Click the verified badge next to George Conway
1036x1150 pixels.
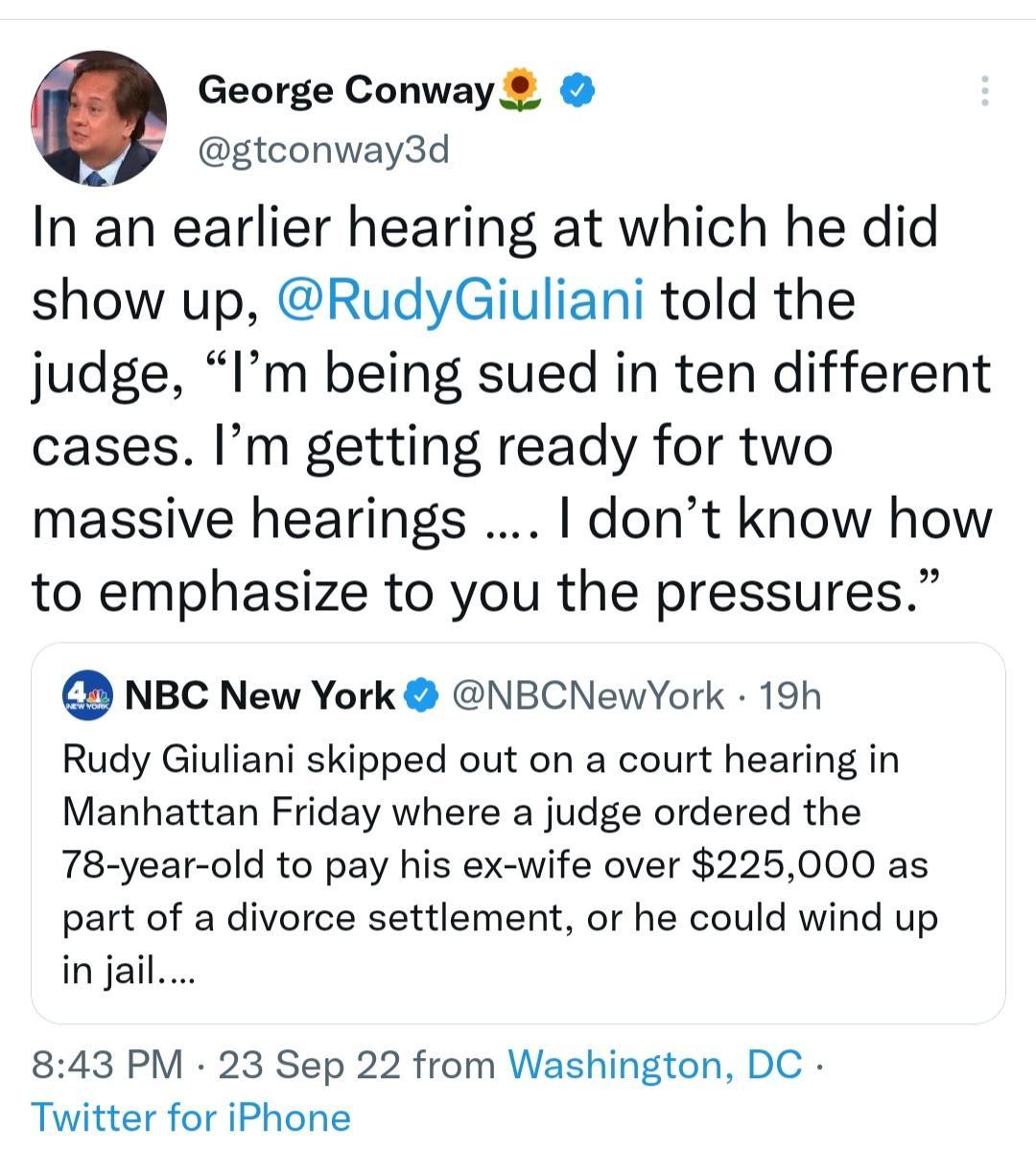[x=578, y=89]
